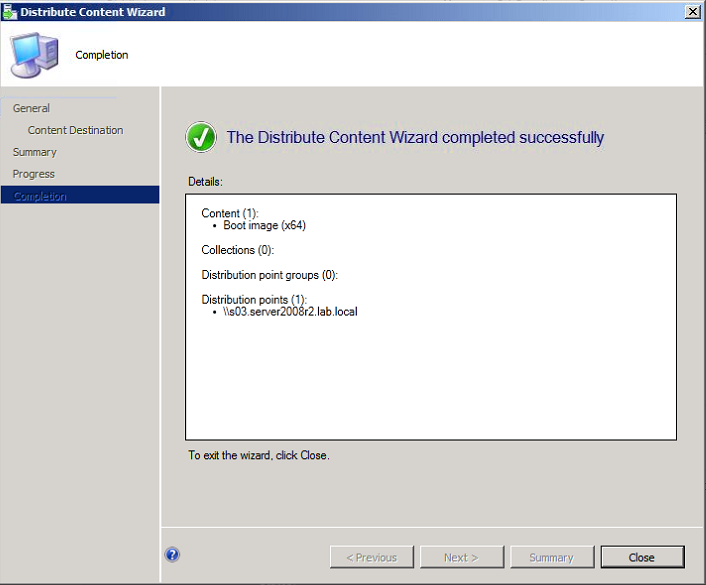Click the < Previous button
Screen dimensions: 706x585
[x=372, y=557]
